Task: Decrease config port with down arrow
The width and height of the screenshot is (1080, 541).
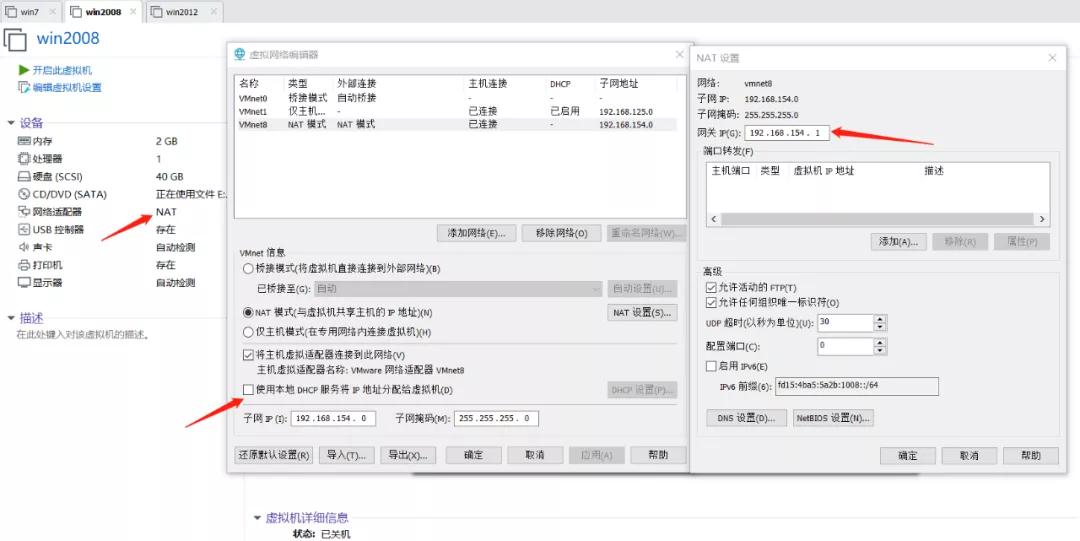Action: coord(881,350)
